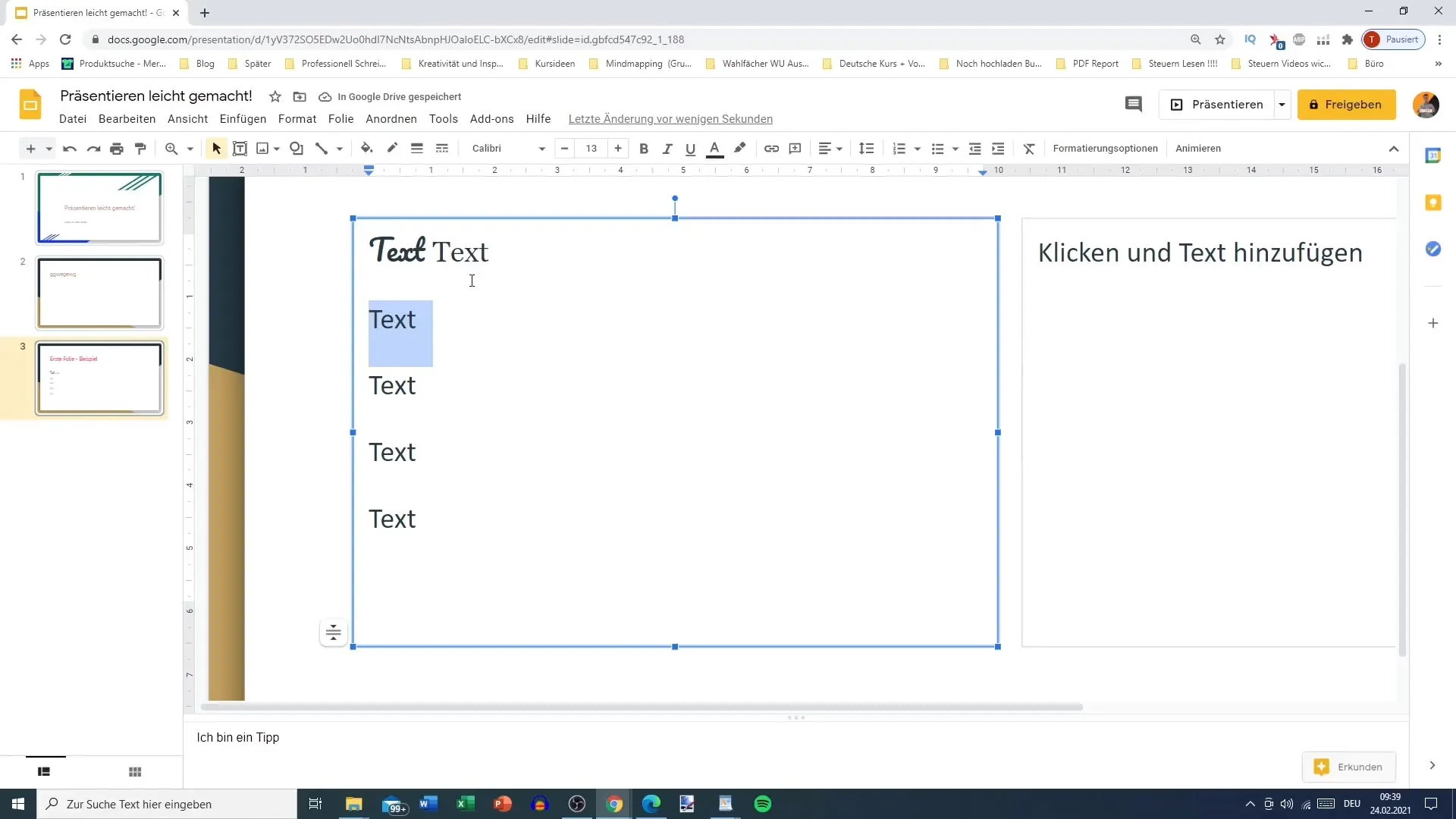This screenshot has width=1456, height=819.
Task: Click the numbered list icon
Action: 899,148
